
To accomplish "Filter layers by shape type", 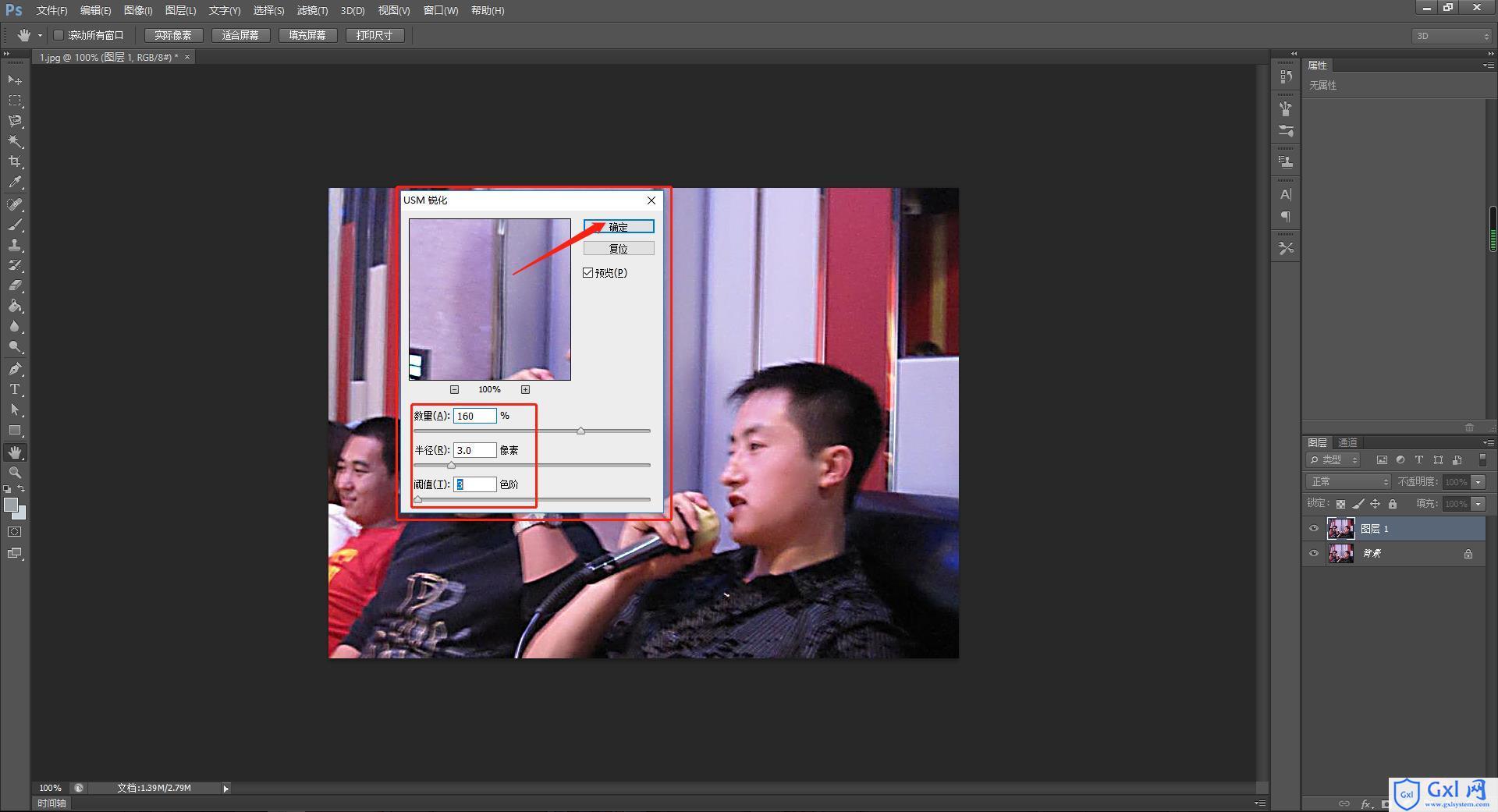I will click(x=1438, y=460).
